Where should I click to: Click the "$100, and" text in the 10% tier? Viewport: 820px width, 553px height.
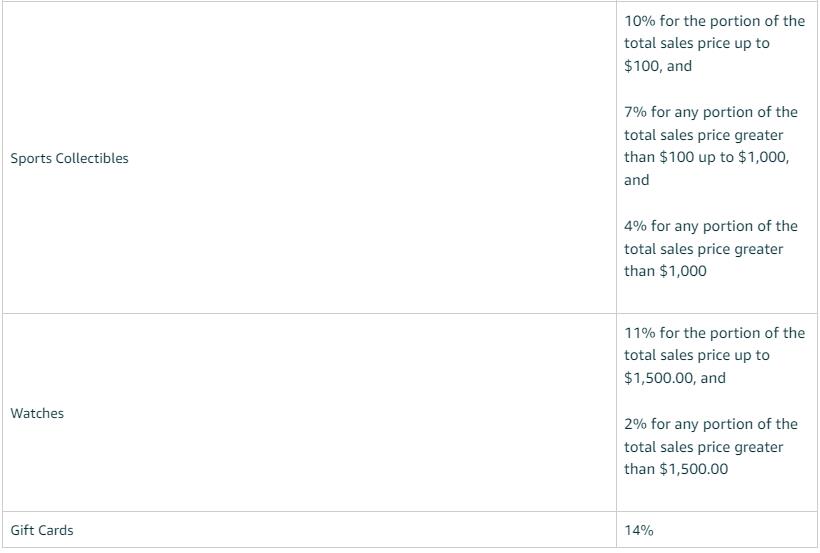[658, 66]
